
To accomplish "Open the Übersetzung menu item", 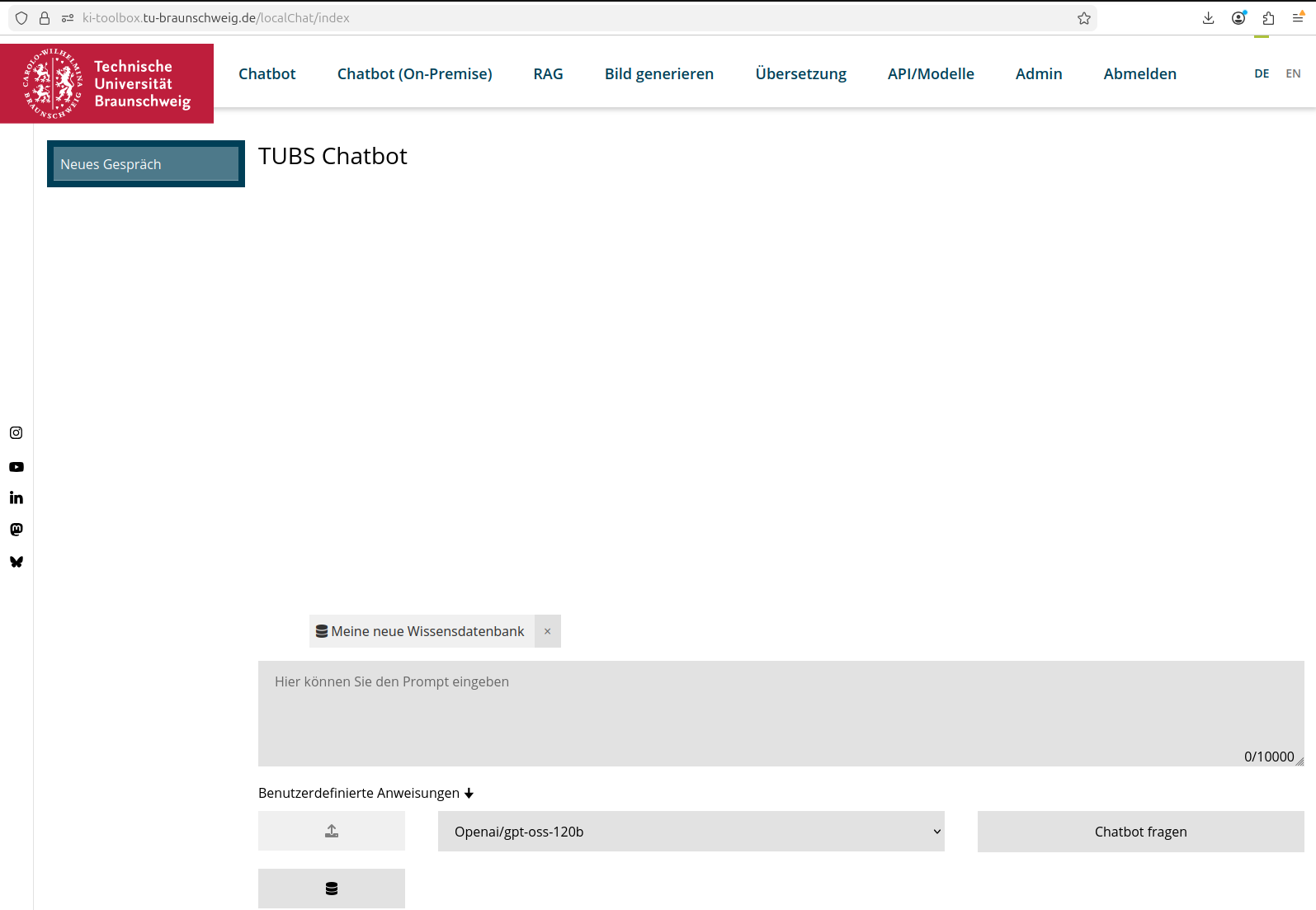I will tap(800, 73).
